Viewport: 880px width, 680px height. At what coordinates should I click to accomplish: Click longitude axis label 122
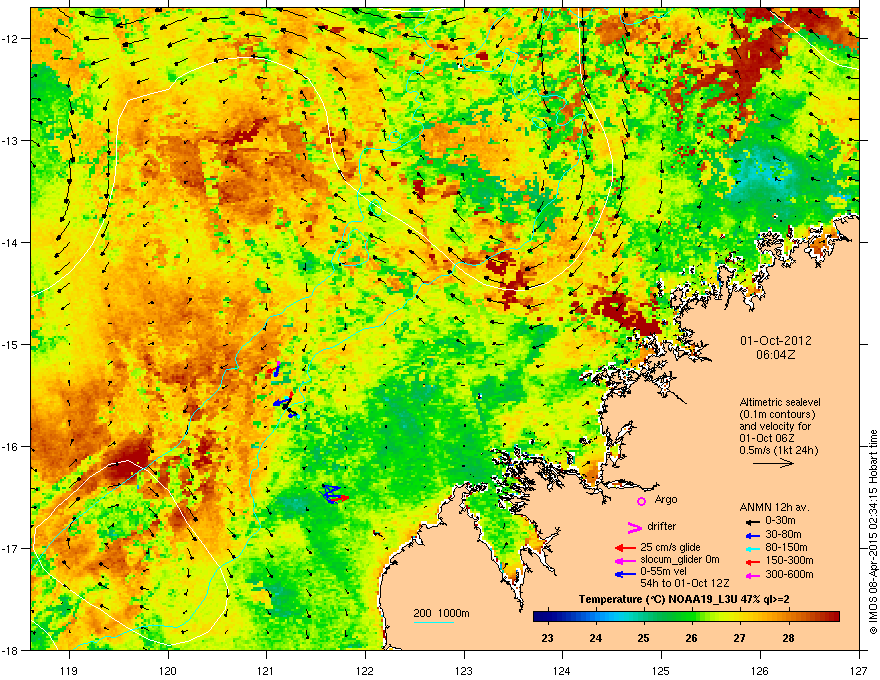(365, 670)
